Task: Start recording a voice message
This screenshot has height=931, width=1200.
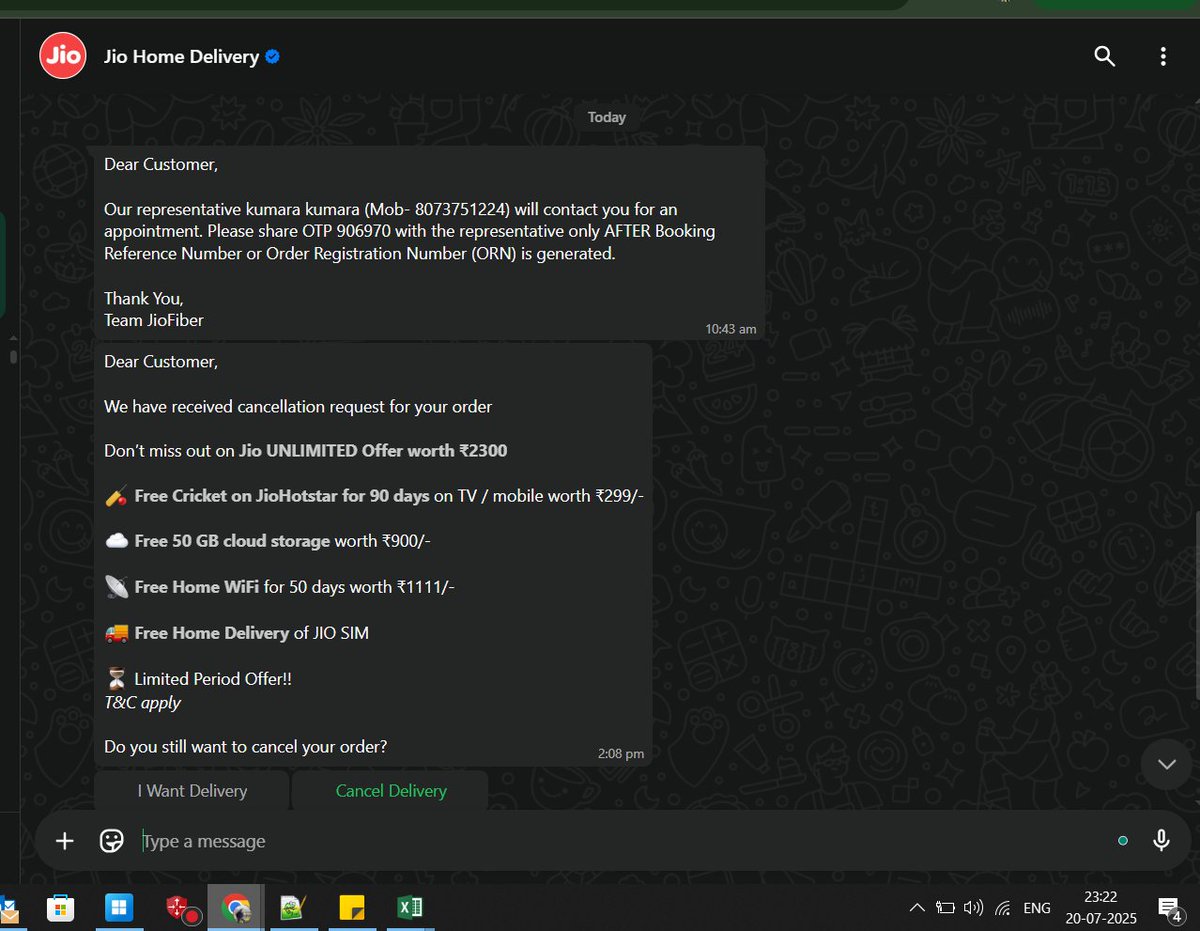Action: pyautogui.click(x=1161, y=841)
